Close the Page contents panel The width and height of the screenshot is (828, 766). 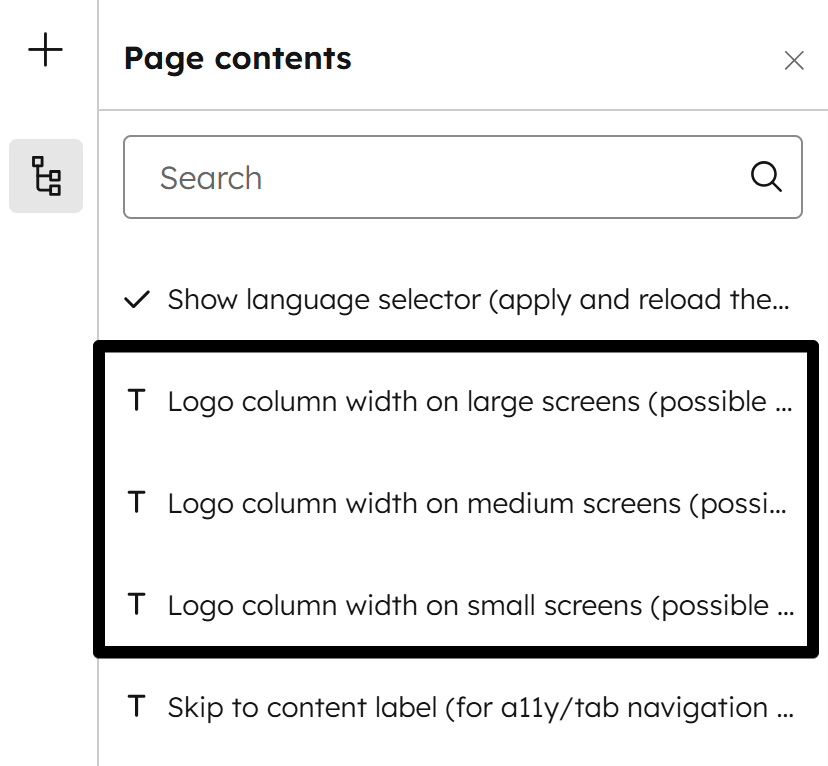tap(794, 60)
